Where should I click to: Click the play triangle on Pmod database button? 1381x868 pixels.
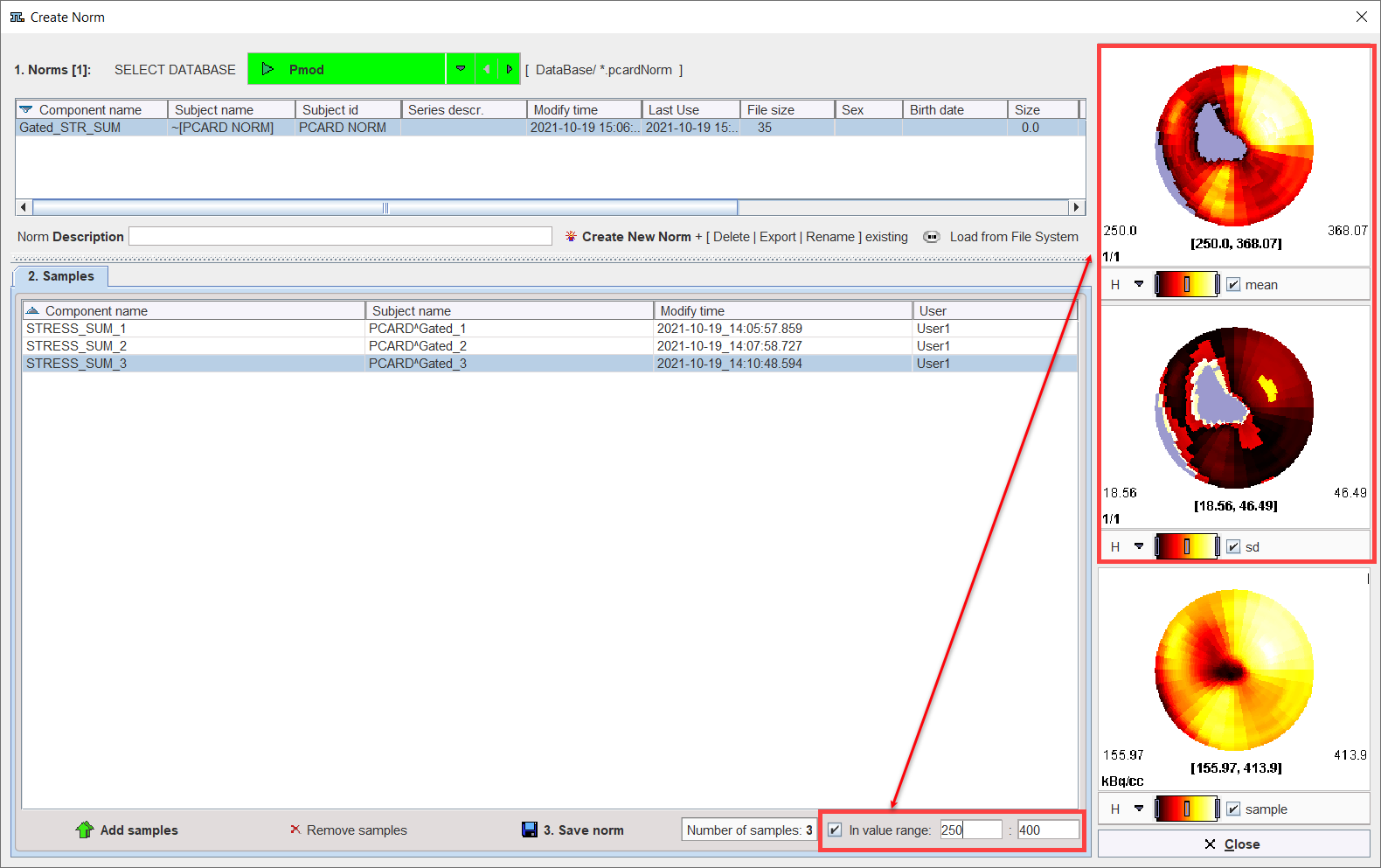point(268,69)
